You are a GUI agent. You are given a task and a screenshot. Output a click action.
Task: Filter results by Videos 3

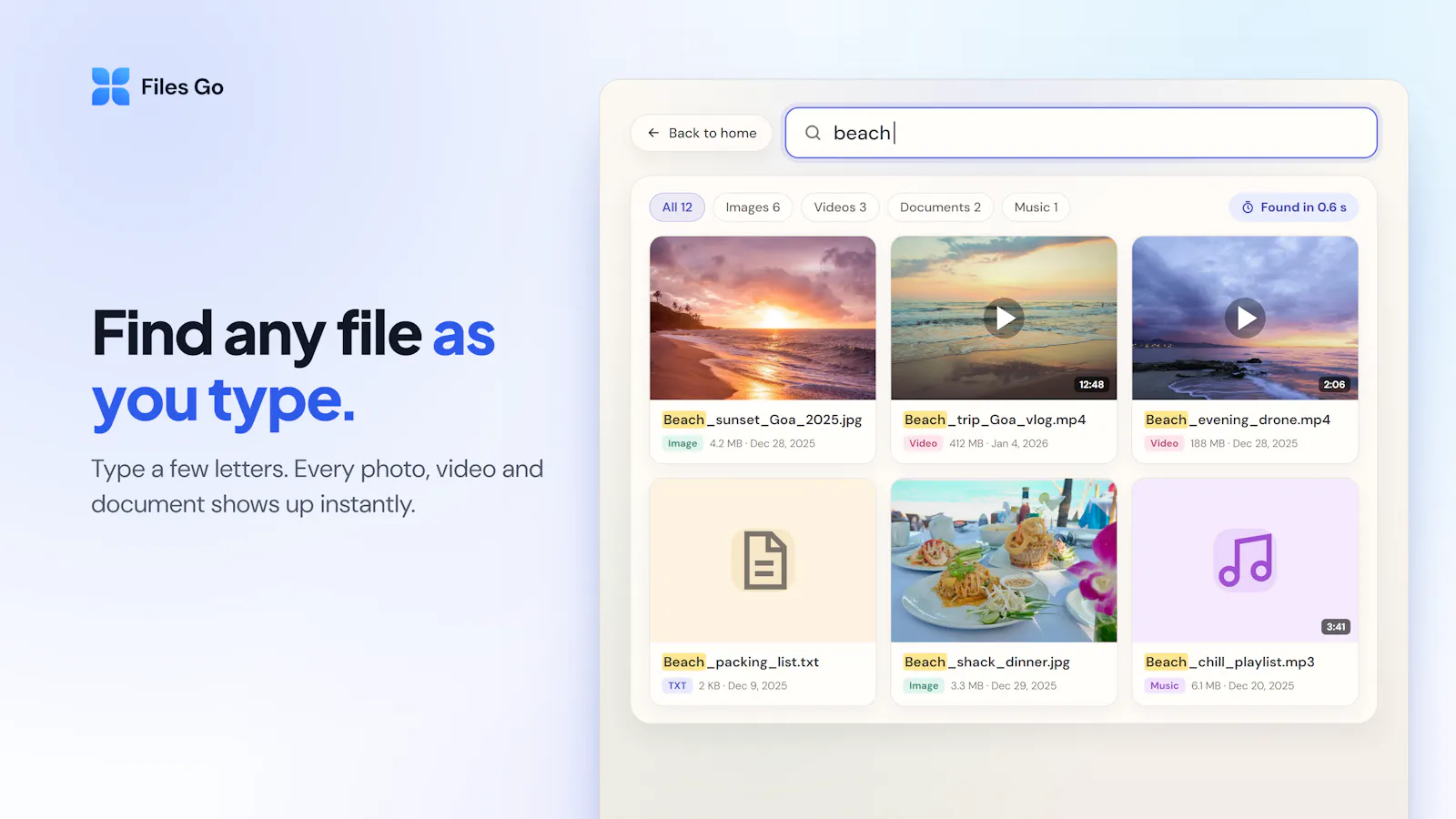click(x=840, y=207)
